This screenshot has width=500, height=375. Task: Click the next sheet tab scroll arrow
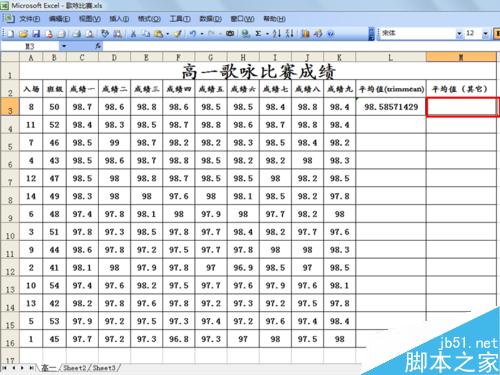click(x=22, y=368)
